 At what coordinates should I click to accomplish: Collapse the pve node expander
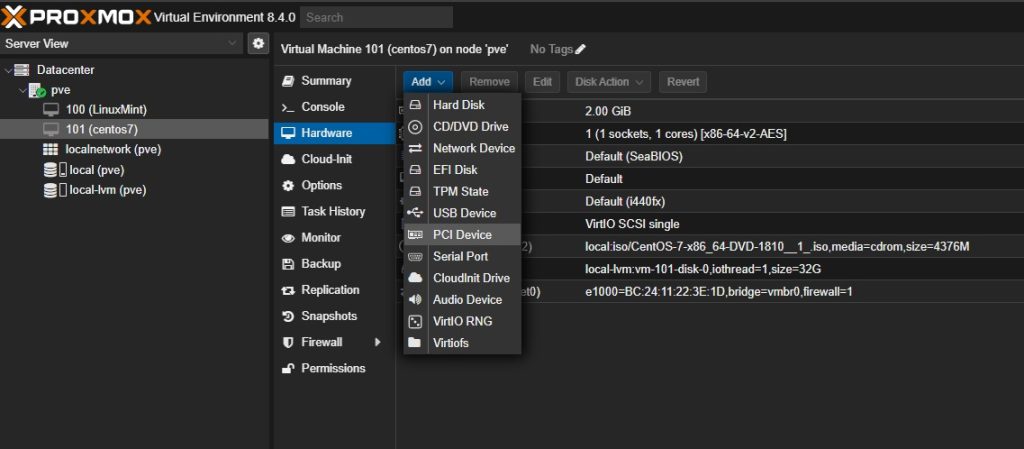click(x=23, y=90)
